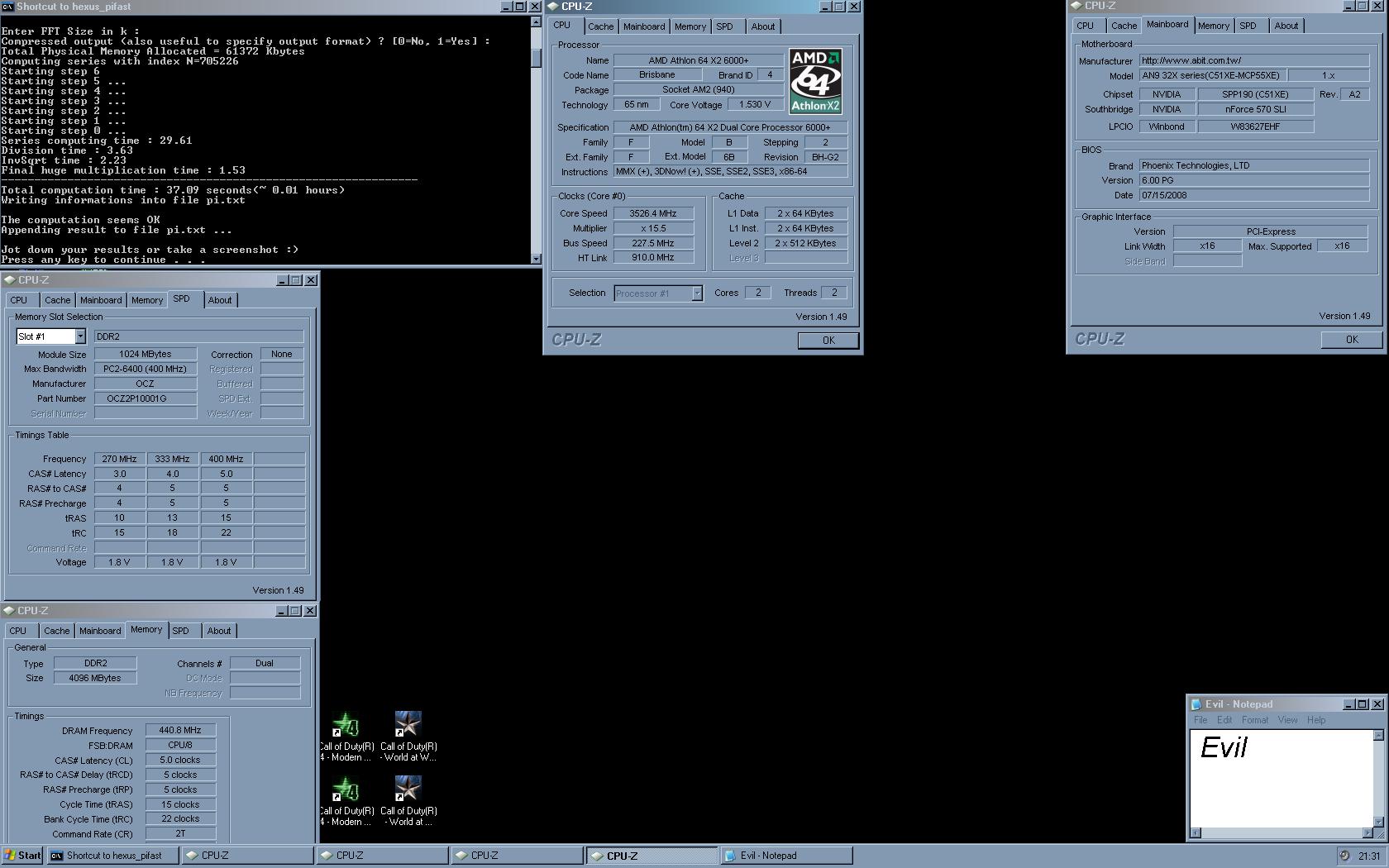The width and height of the screenshot is (1389, 868).
Task: Open About tab in processor CPU-Z window
Action: click(763, 26)
